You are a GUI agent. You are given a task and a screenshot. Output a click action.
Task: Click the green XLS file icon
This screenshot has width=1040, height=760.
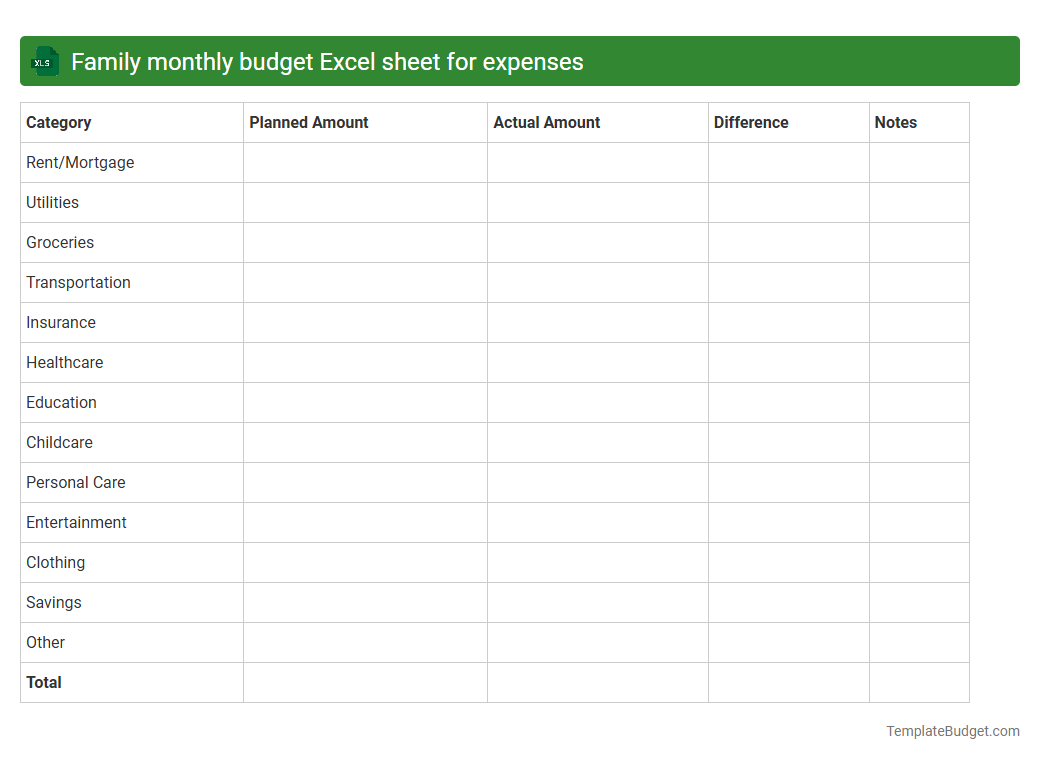point(44,61)
